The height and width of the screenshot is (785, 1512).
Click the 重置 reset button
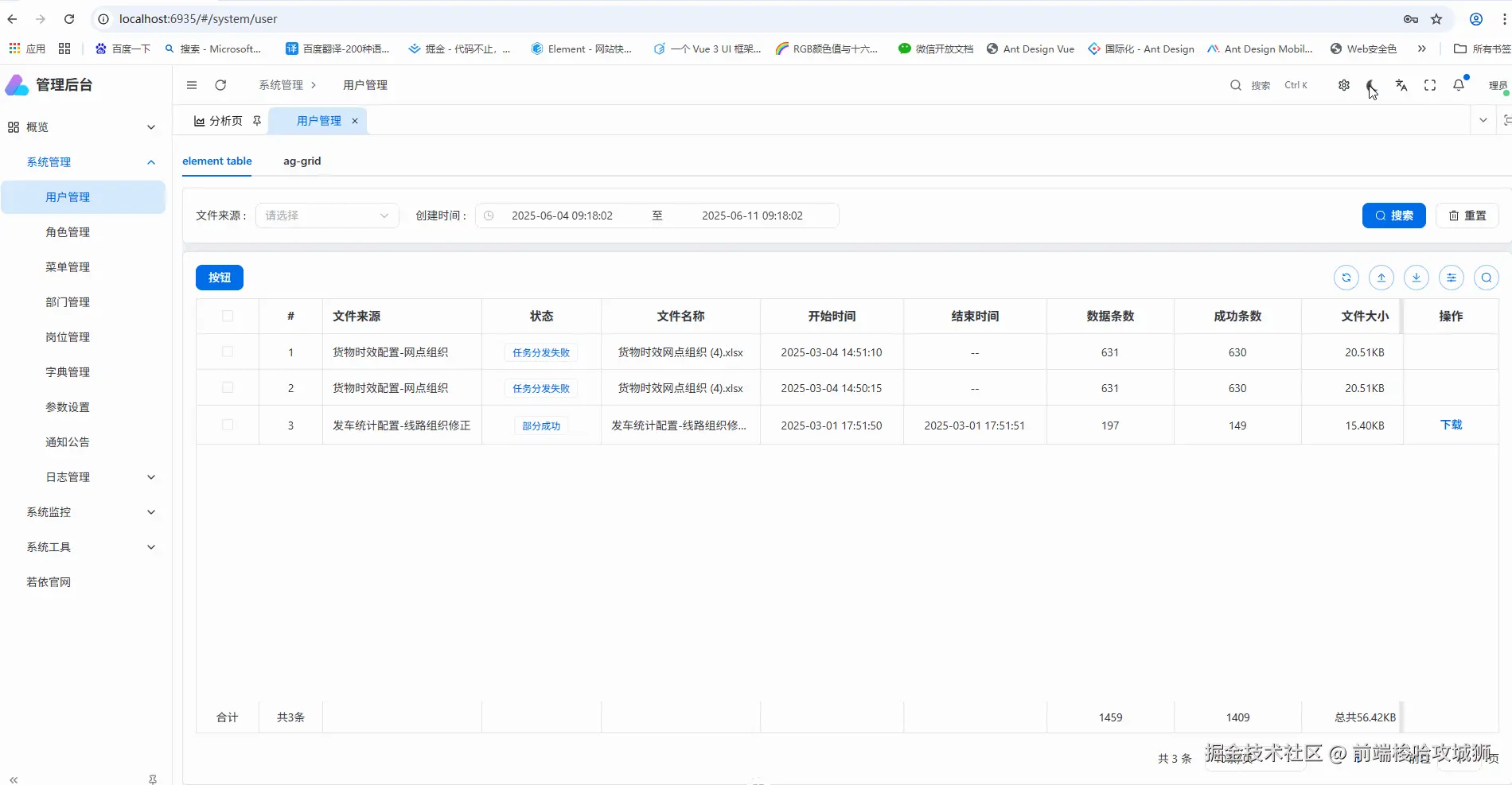[1467, 216]
